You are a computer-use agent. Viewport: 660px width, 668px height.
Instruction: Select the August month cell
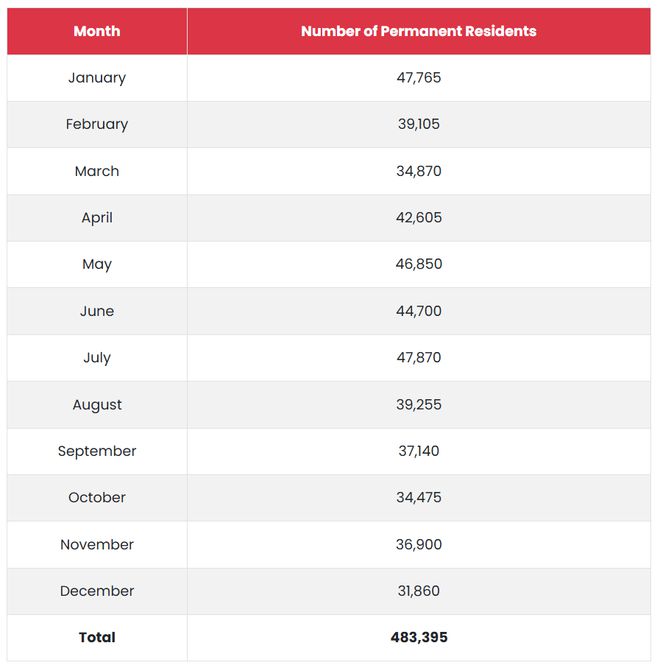[97, 405]
